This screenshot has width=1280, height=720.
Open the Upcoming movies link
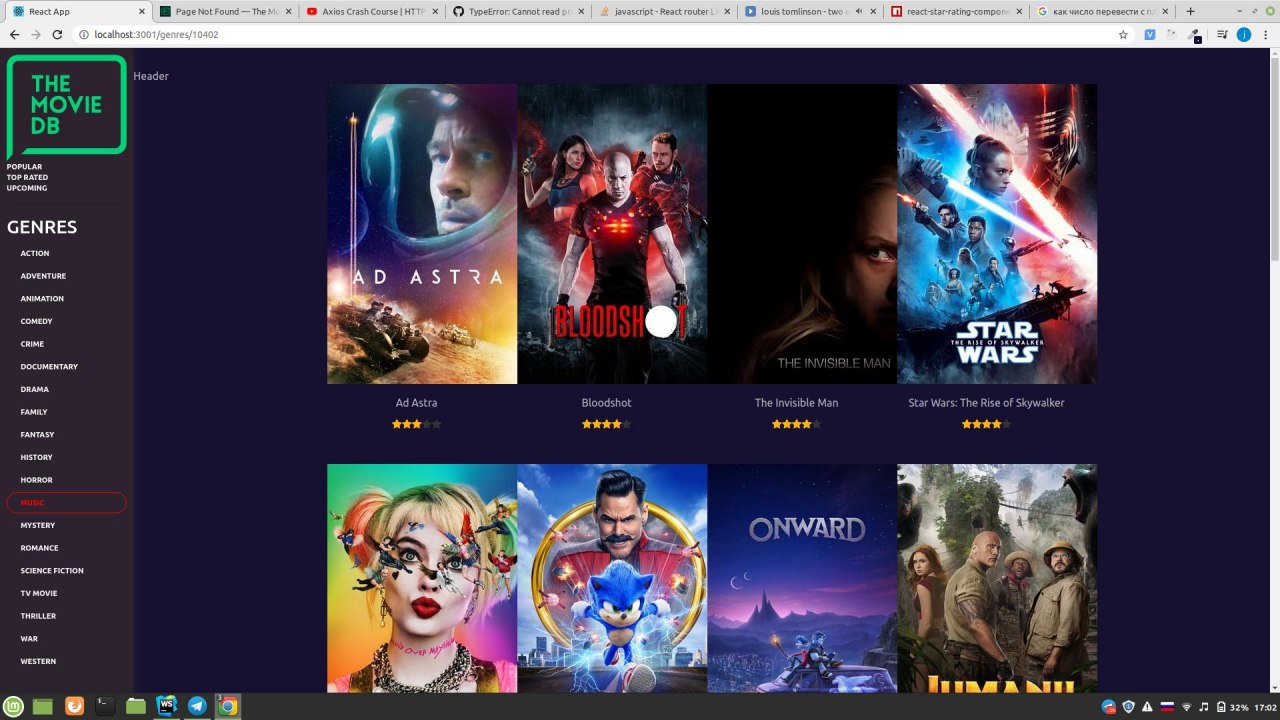(x=27, y=188)
